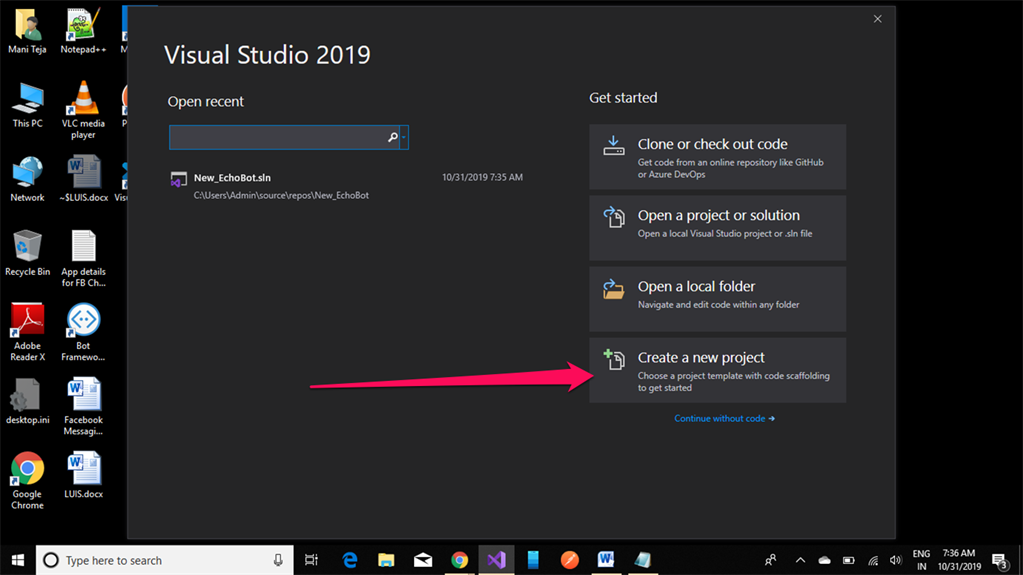Viewport: 1023px width, 575px height.
Task: Launch Google Chrome from the taskbar
Action: click(459, 560)
